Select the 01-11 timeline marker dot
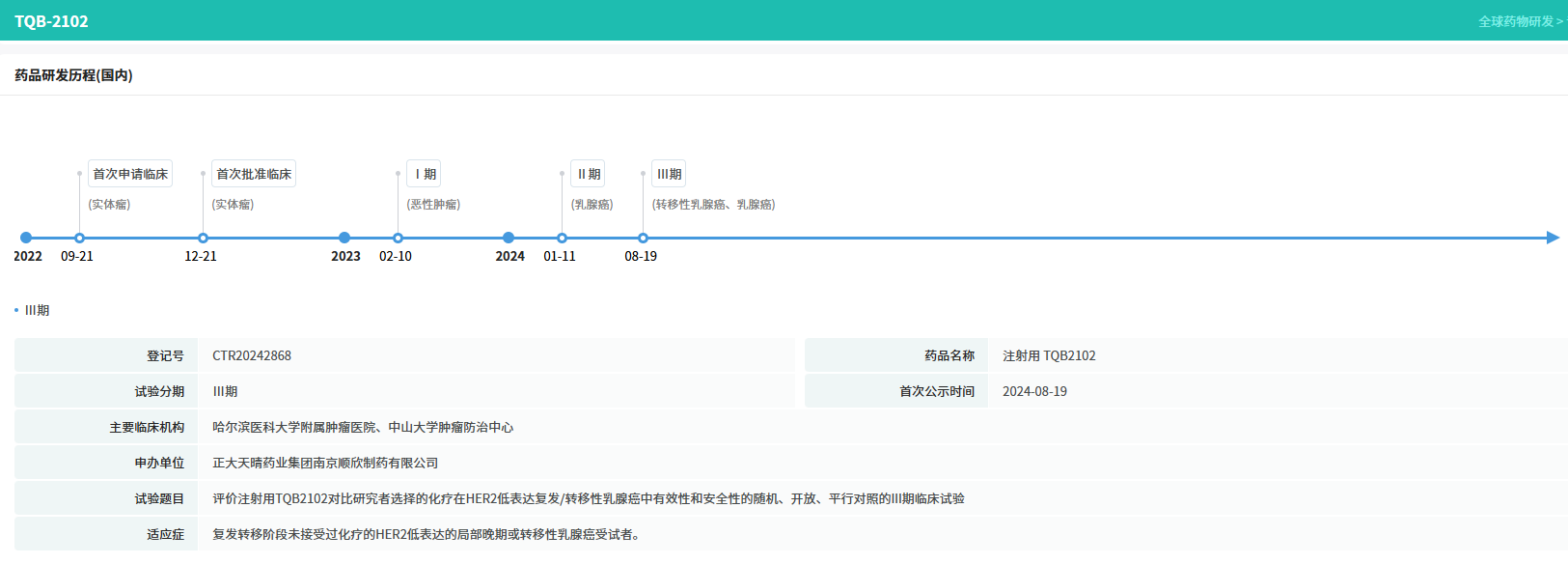Viewport: 1568px width, 564px height. point(562,238)
